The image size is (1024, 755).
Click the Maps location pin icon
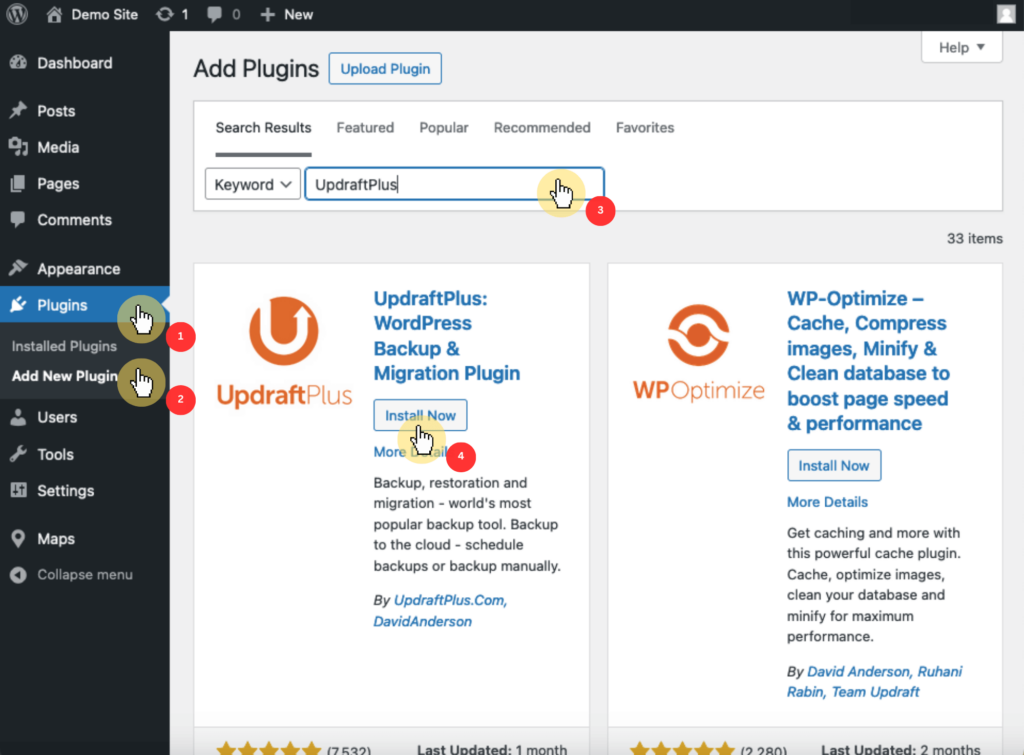(x=18, y=538)
